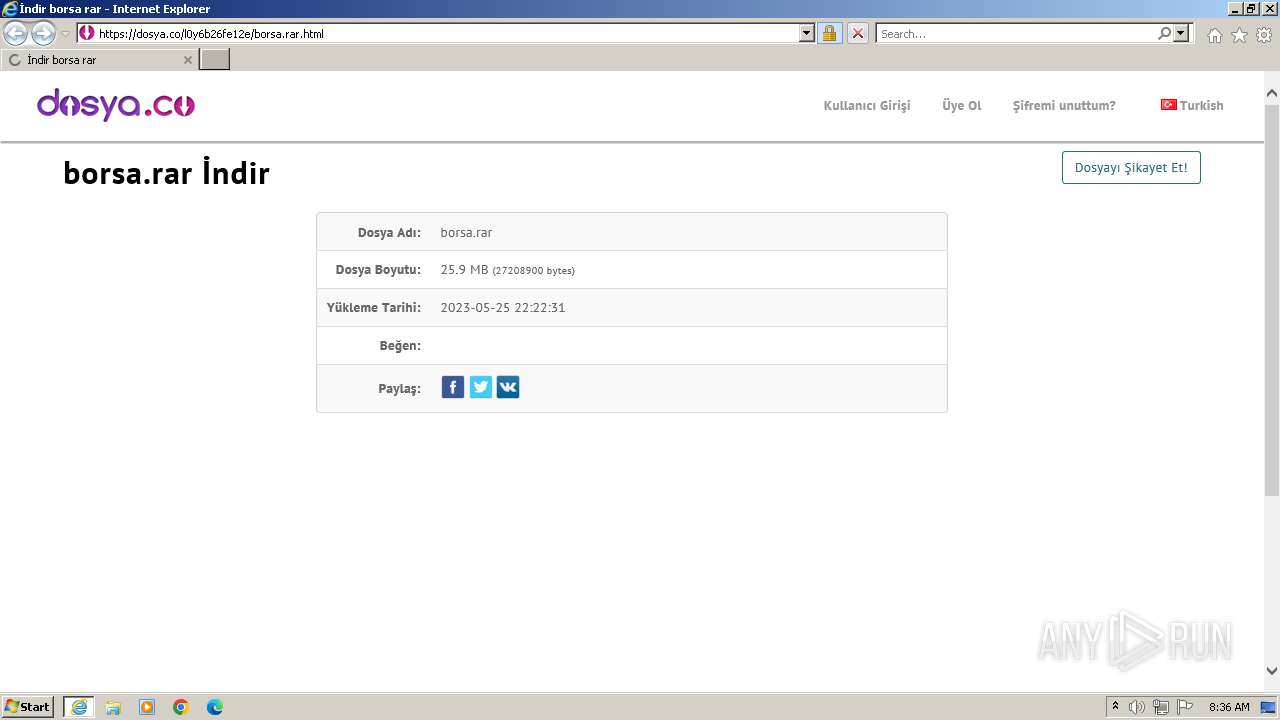Click the network tray icon
The width and height of the screenshot is (1280, 720).
coord(1161,707)
